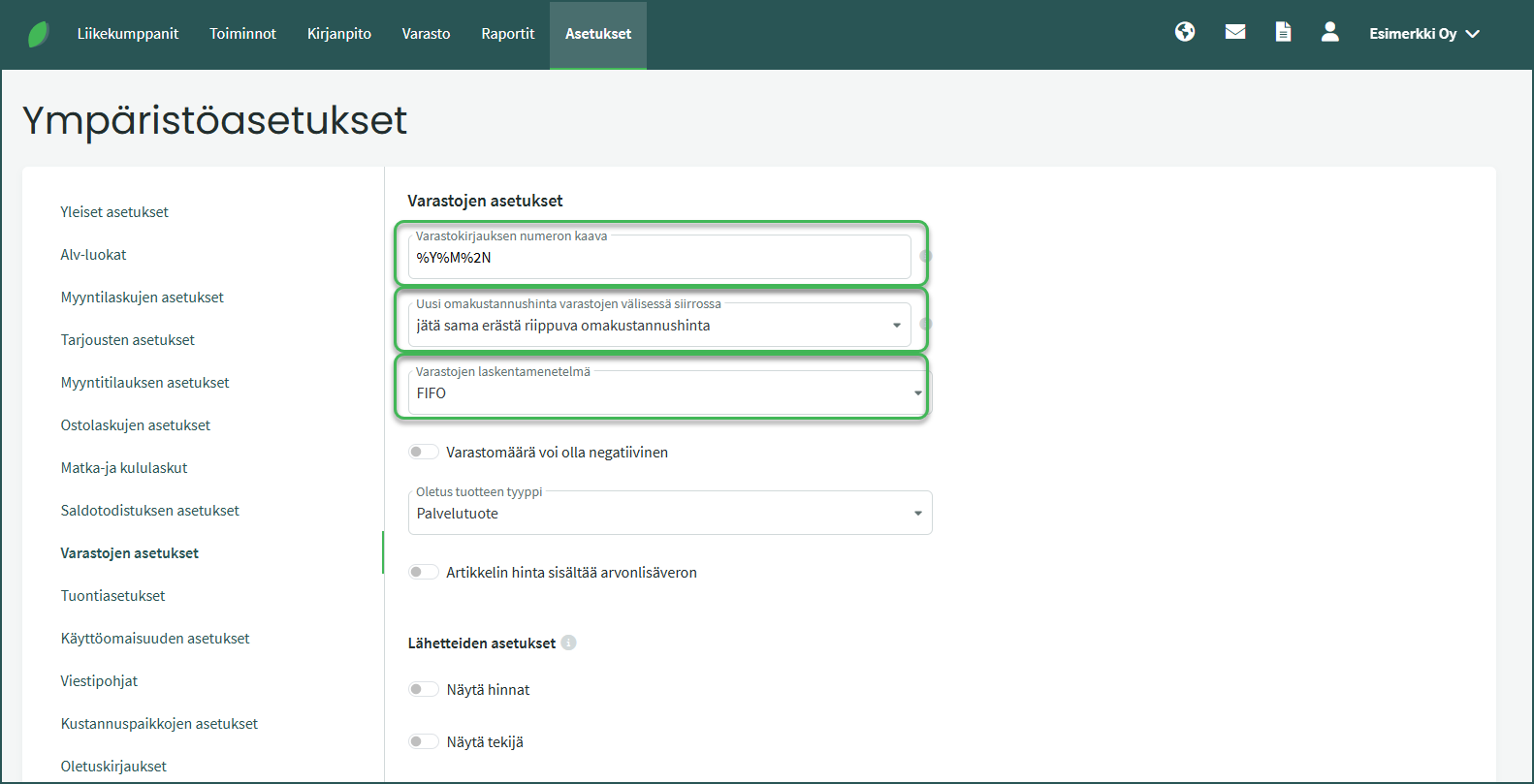Expand Oletus tuotteen tyyppi dropdown
This screenshot has width=1534, height=784.
pyautogui.click(x=669, y=514)
